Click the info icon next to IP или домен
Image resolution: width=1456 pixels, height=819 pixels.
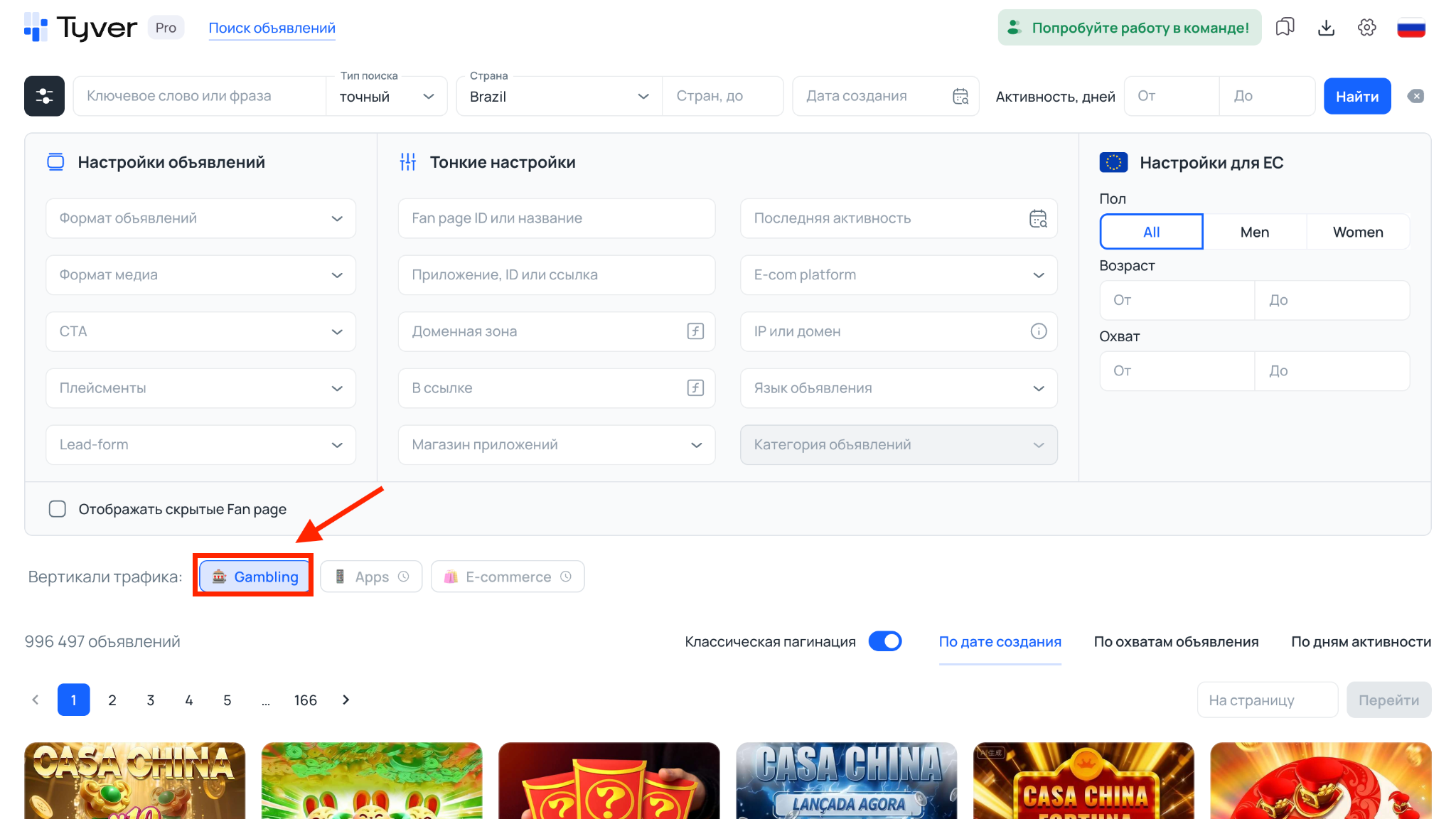[x=1039, y=331]
